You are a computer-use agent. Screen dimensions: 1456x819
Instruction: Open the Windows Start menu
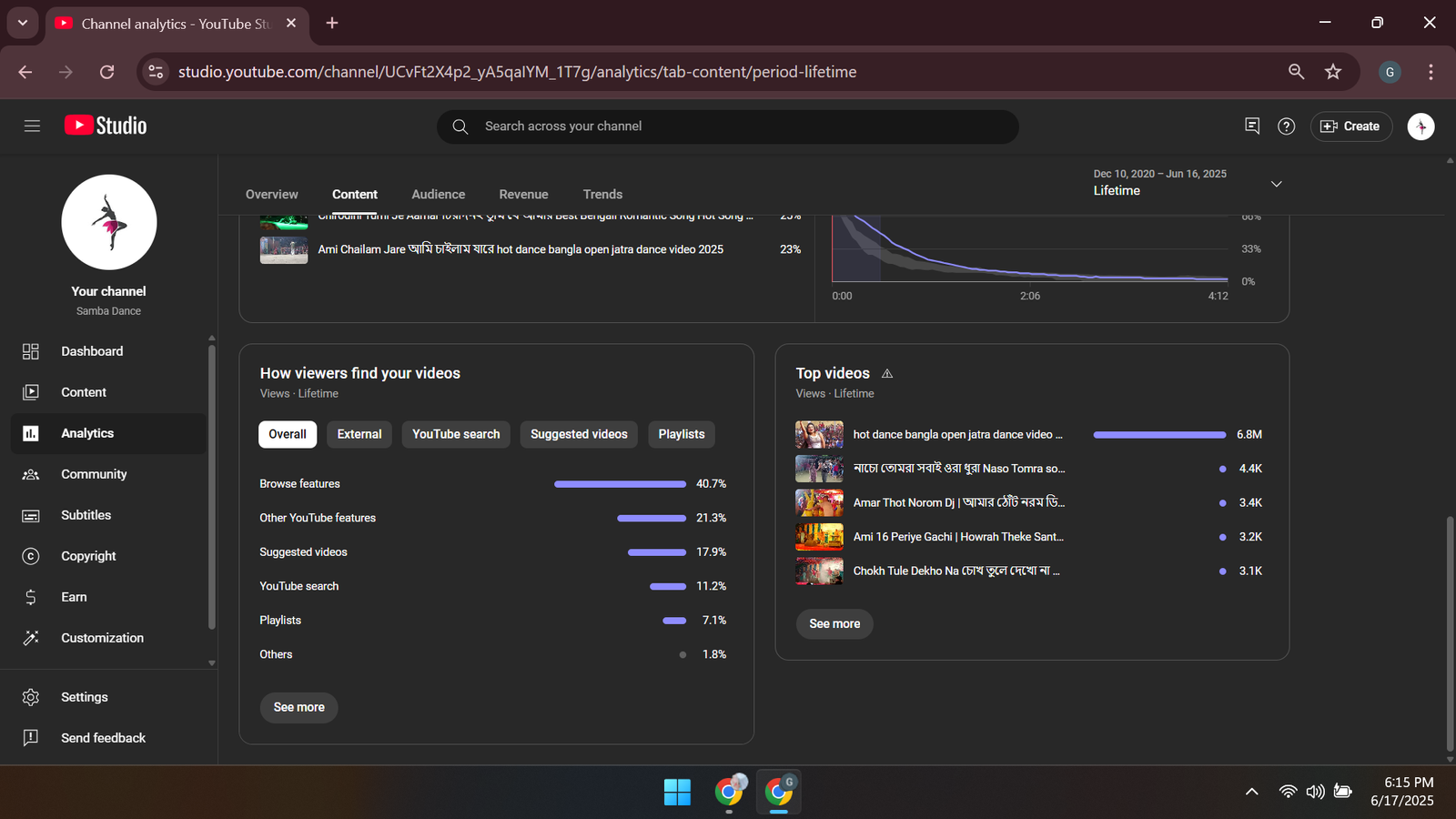pos(677,793)
